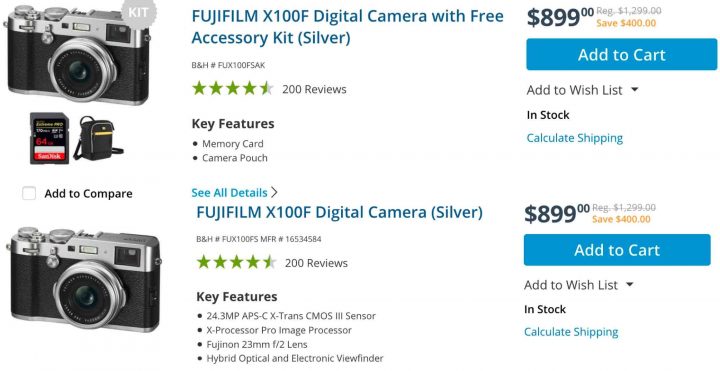
Task: Open See All Details link
Action: click(x=229, y=192)
